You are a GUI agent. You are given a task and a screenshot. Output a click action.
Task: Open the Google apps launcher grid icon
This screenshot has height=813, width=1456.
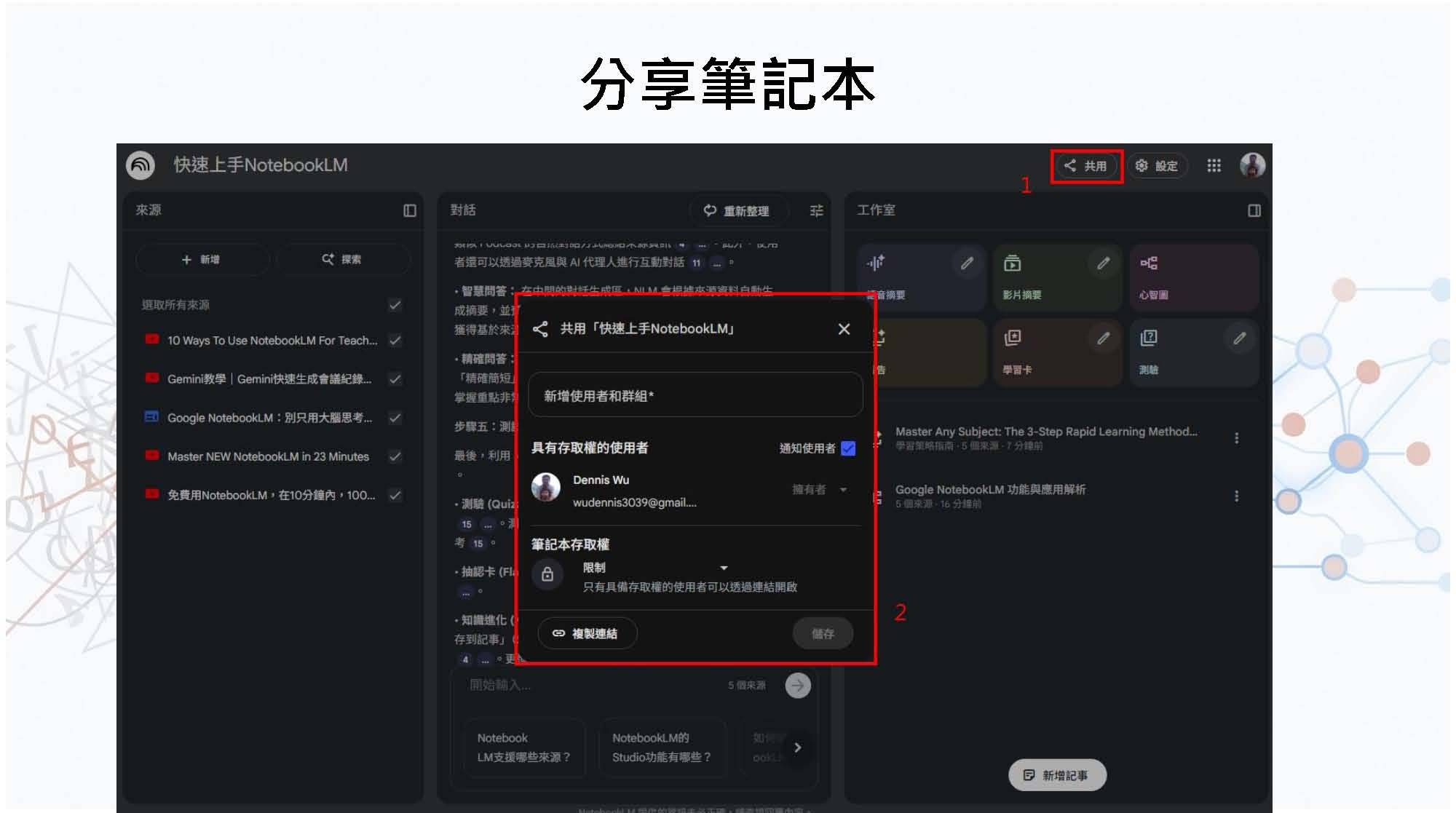click(1214, 166)
